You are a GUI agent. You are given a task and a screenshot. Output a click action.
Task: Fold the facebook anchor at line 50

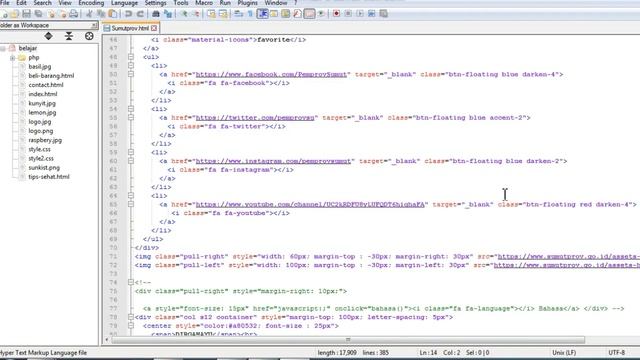(x=131, y=74)
